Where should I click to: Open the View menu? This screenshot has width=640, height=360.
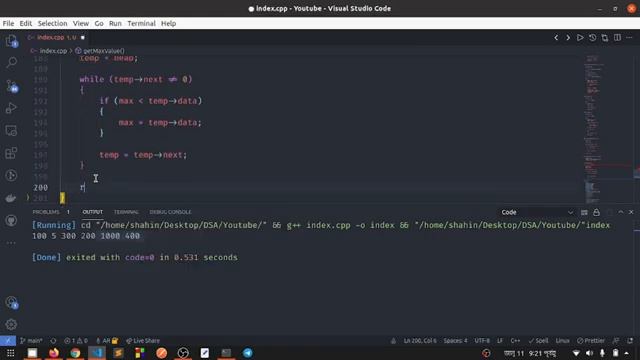pos(81,23)
